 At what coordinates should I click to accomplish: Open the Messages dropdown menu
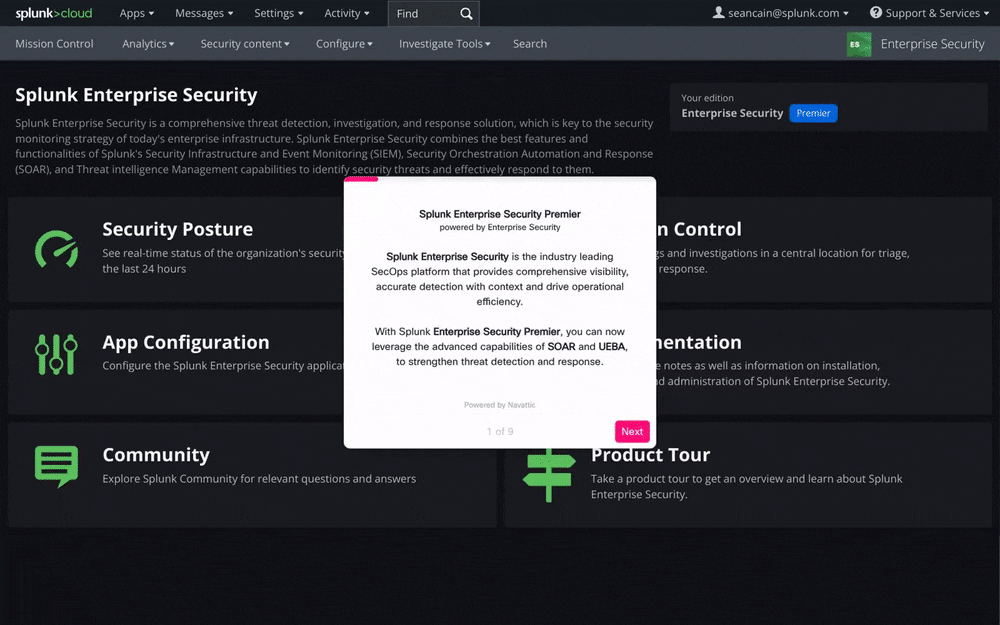click(x=204, y=14)
